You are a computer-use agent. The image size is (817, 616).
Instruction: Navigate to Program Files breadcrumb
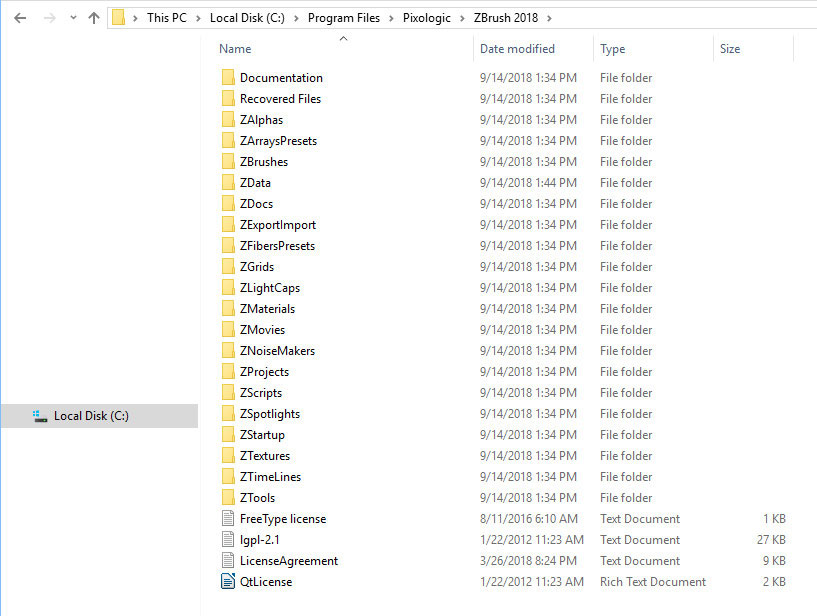344,18
